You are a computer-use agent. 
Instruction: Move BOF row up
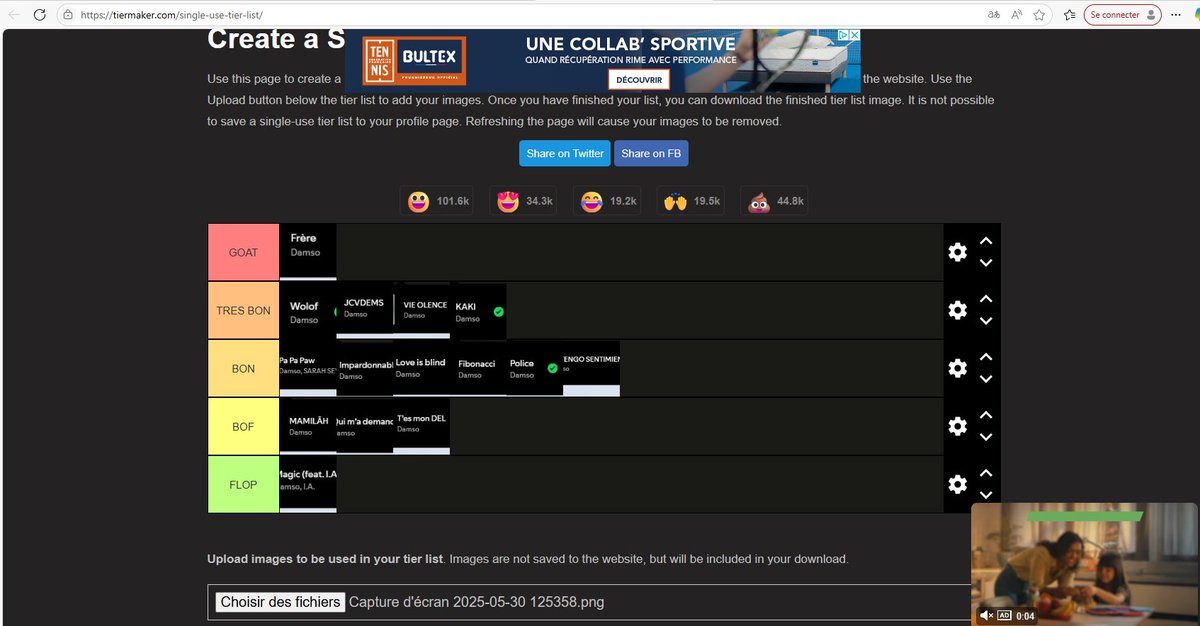(985, 415)
